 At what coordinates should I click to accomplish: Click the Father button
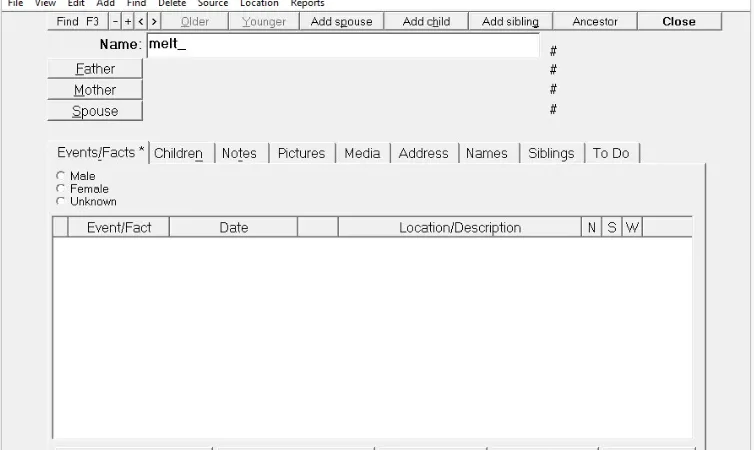[95, 69]
